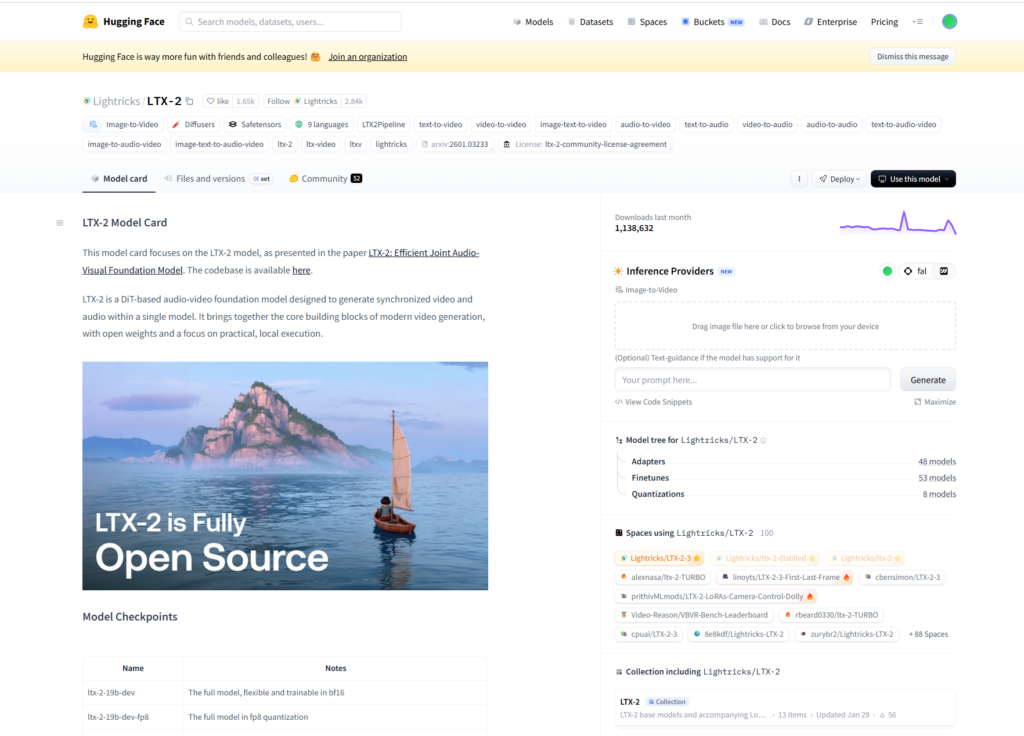Dismiss the organization banner message
Screen dimensions: 1024x736
[912, 57]
